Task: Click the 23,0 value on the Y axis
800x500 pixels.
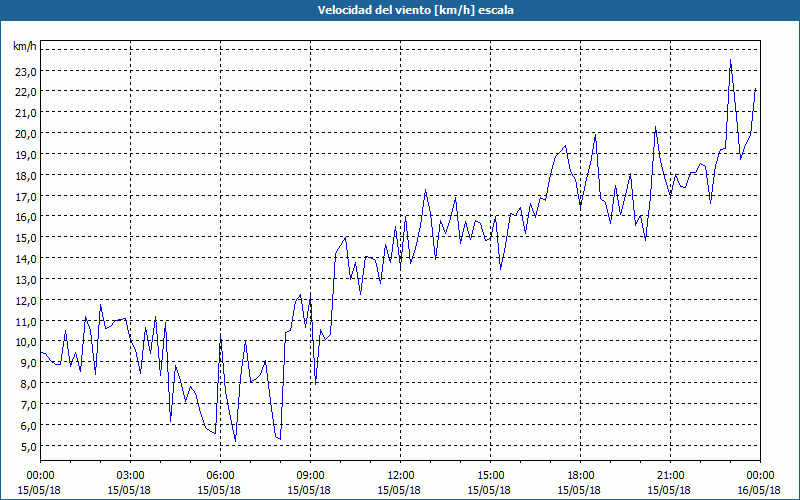Action: tap(26, 71)
